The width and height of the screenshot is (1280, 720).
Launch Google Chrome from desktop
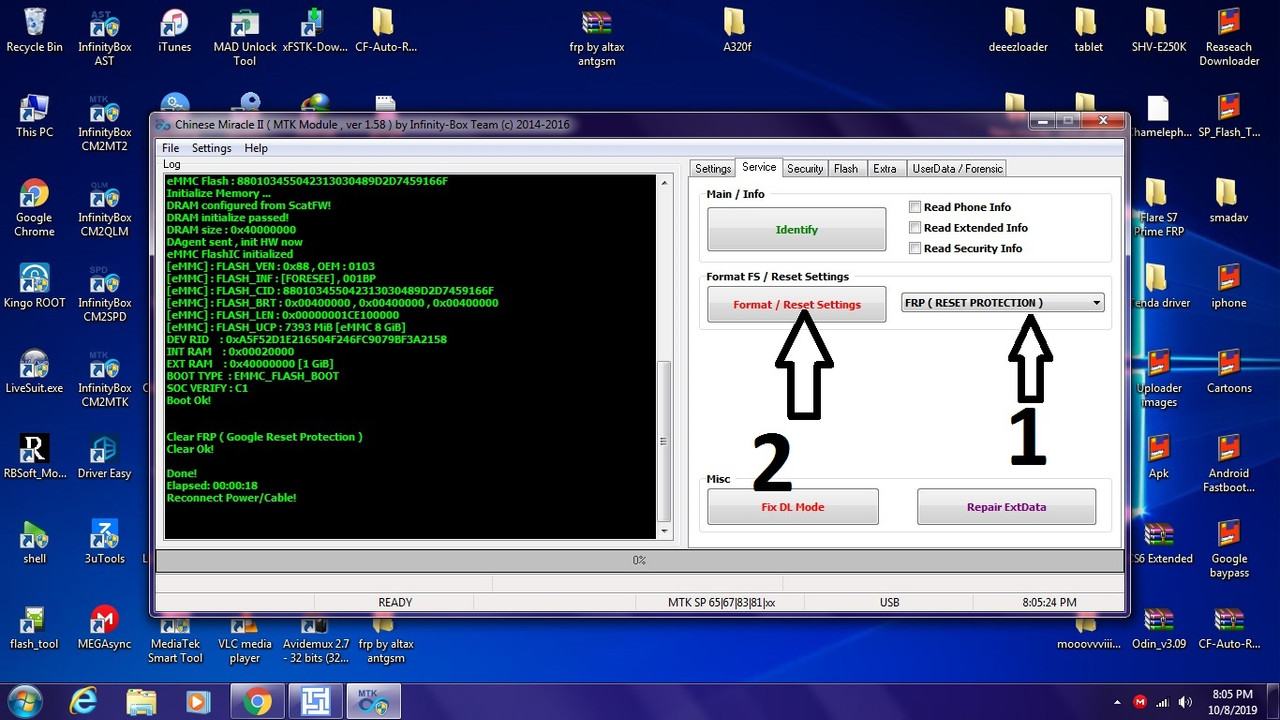coord(34,208)
